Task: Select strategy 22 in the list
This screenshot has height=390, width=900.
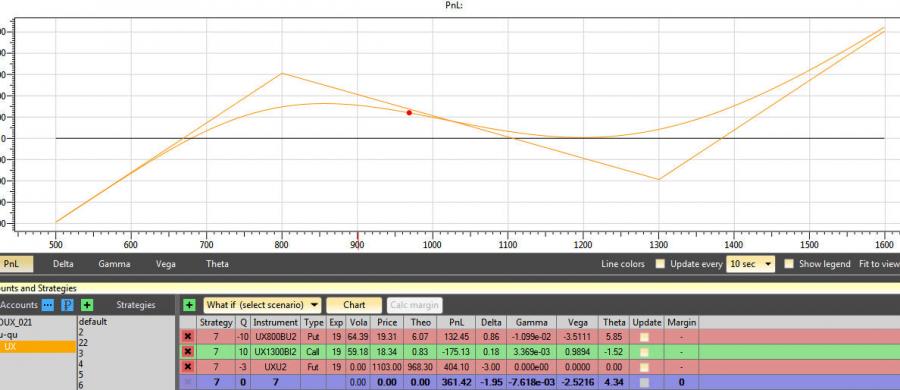Action: [x=83, y=342]
